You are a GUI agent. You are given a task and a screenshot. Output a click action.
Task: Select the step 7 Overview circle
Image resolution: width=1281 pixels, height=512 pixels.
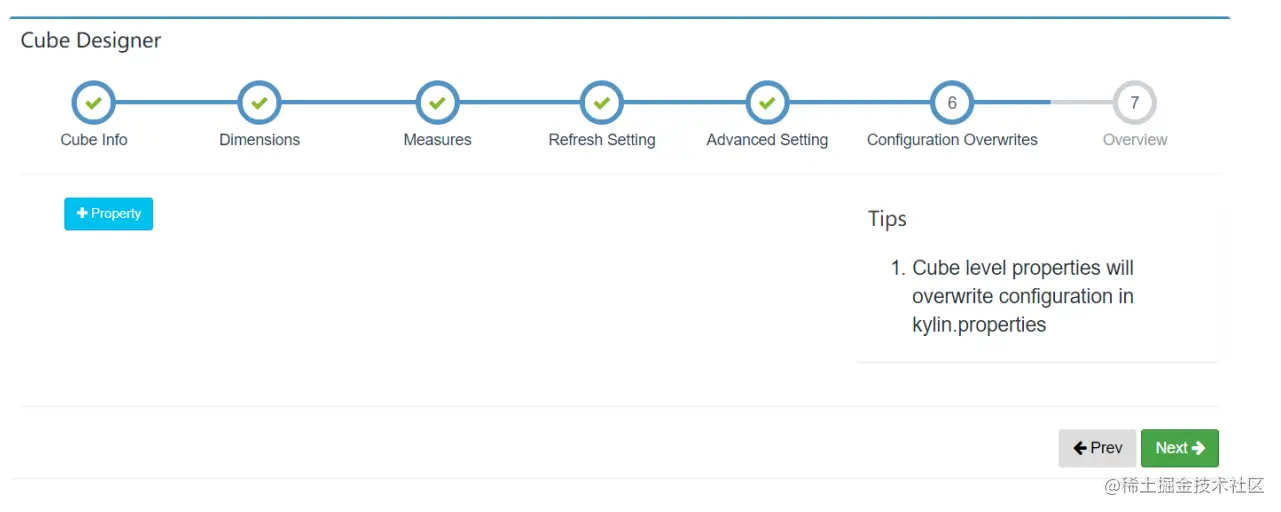(x=1134, y=103)
